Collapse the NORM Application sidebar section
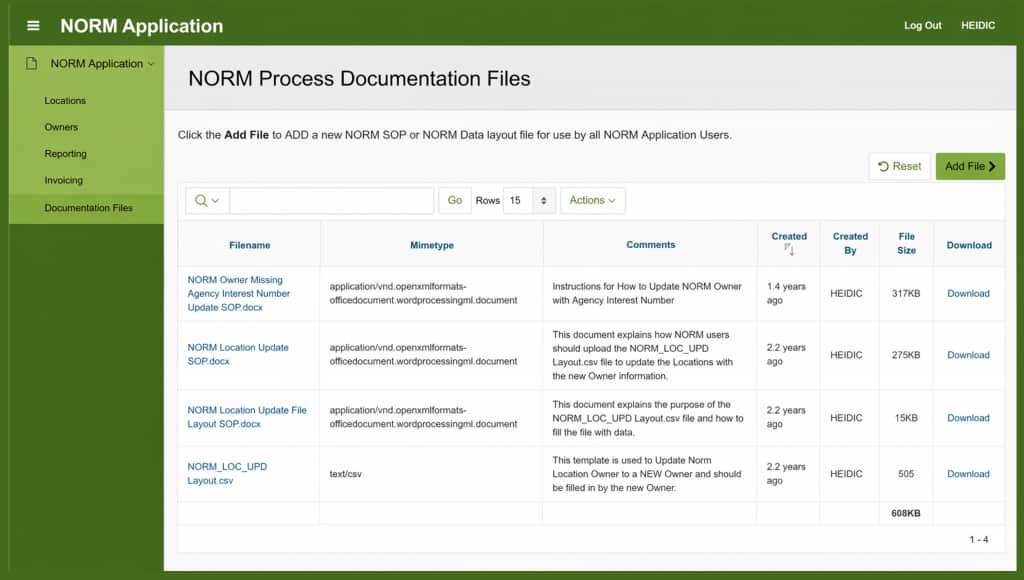The image size is (1024, 580). pyautogui.click(x=151, y=64)
